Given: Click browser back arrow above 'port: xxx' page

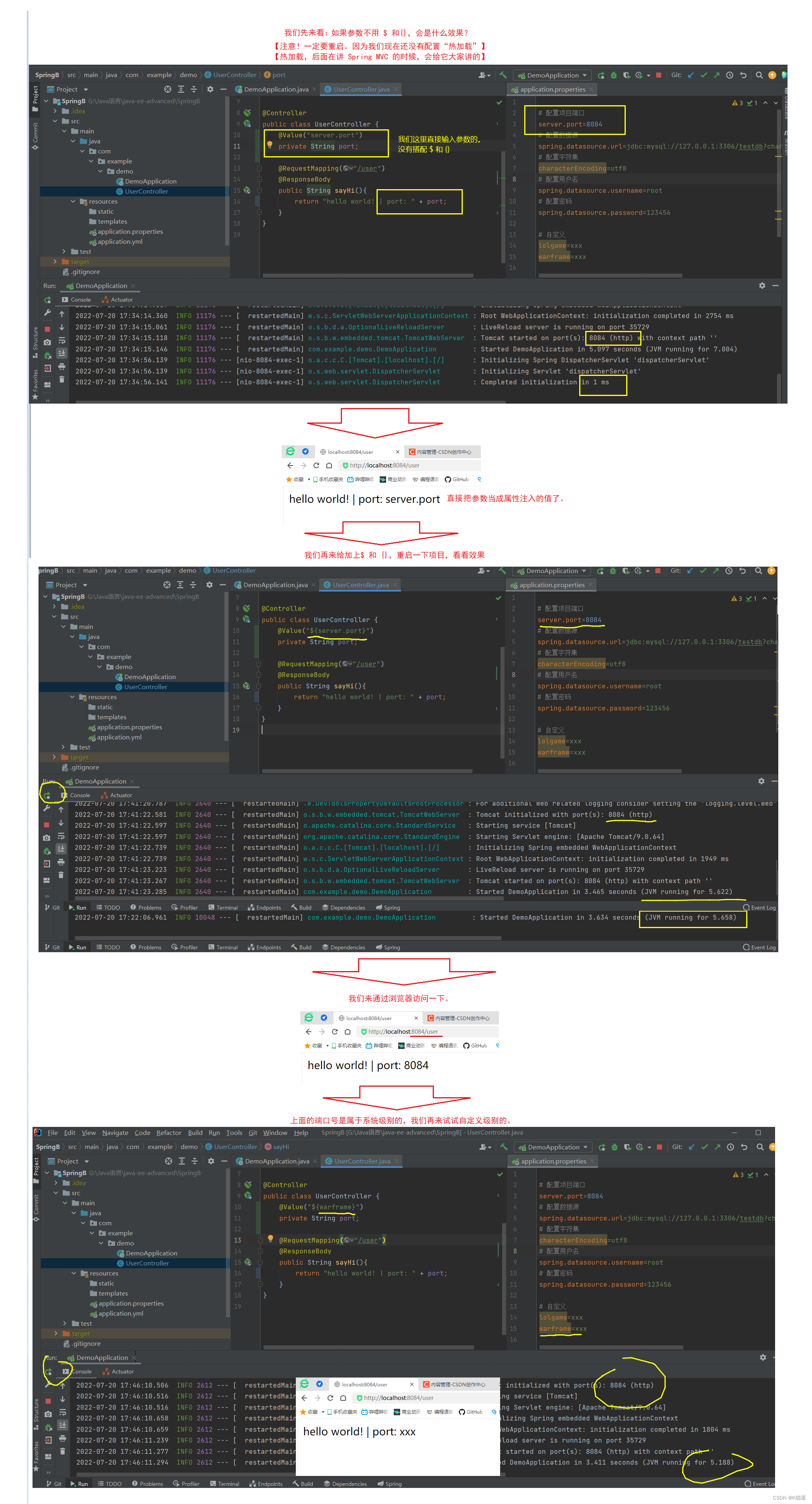Looking at the screenshot, I should click(305, 1398).
